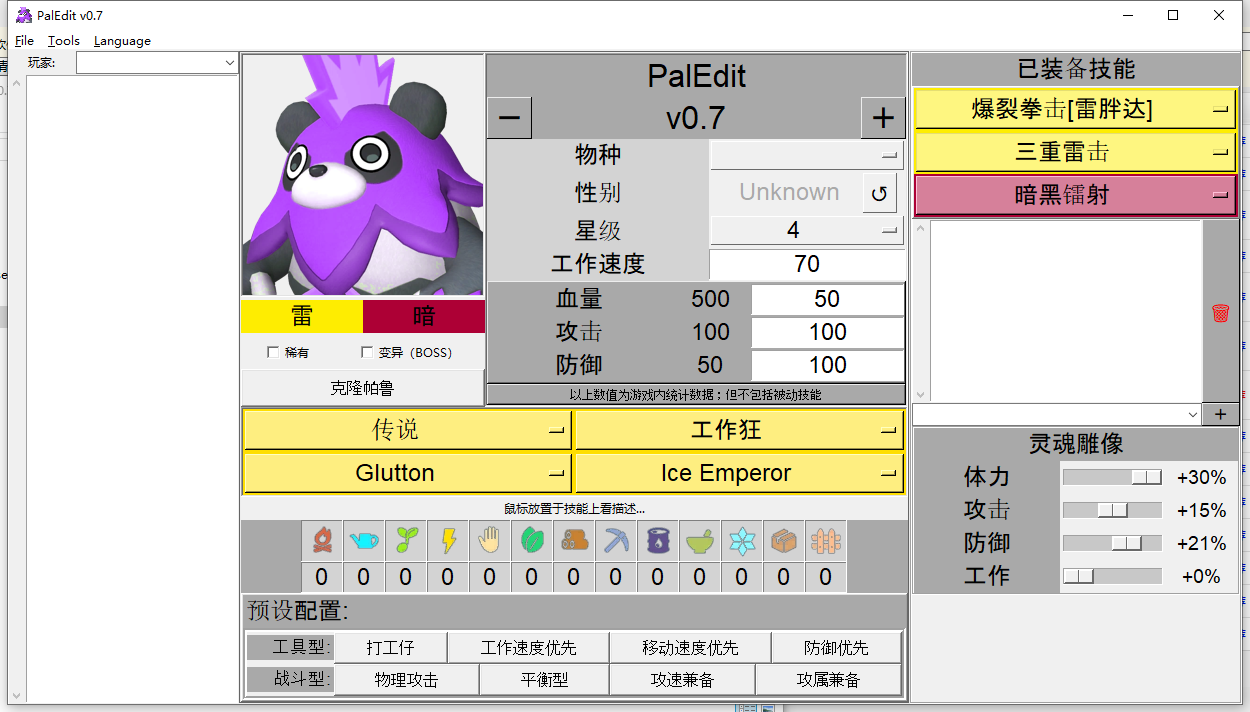Apply the 物理攻击 preset
Viewport: 1250px width, 712px height.
point(406,680)
